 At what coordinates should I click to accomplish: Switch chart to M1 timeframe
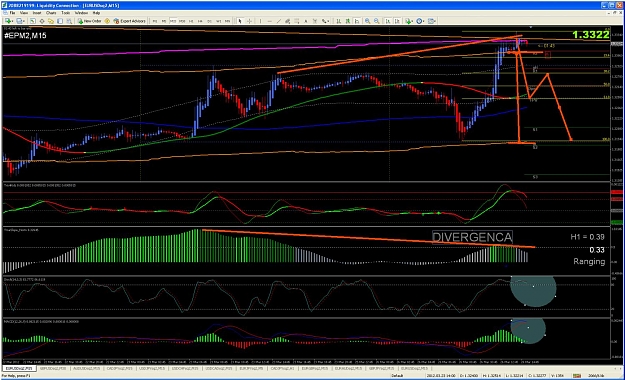coord(155,21)
